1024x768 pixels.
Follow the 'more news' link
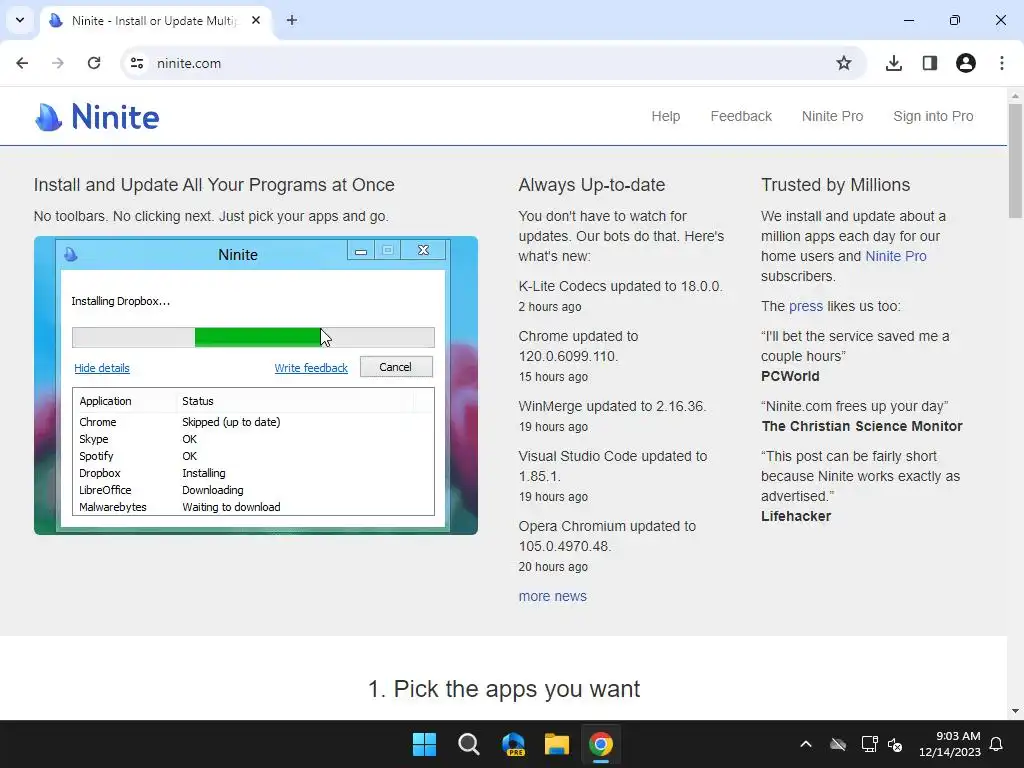[x=552, y=596]
